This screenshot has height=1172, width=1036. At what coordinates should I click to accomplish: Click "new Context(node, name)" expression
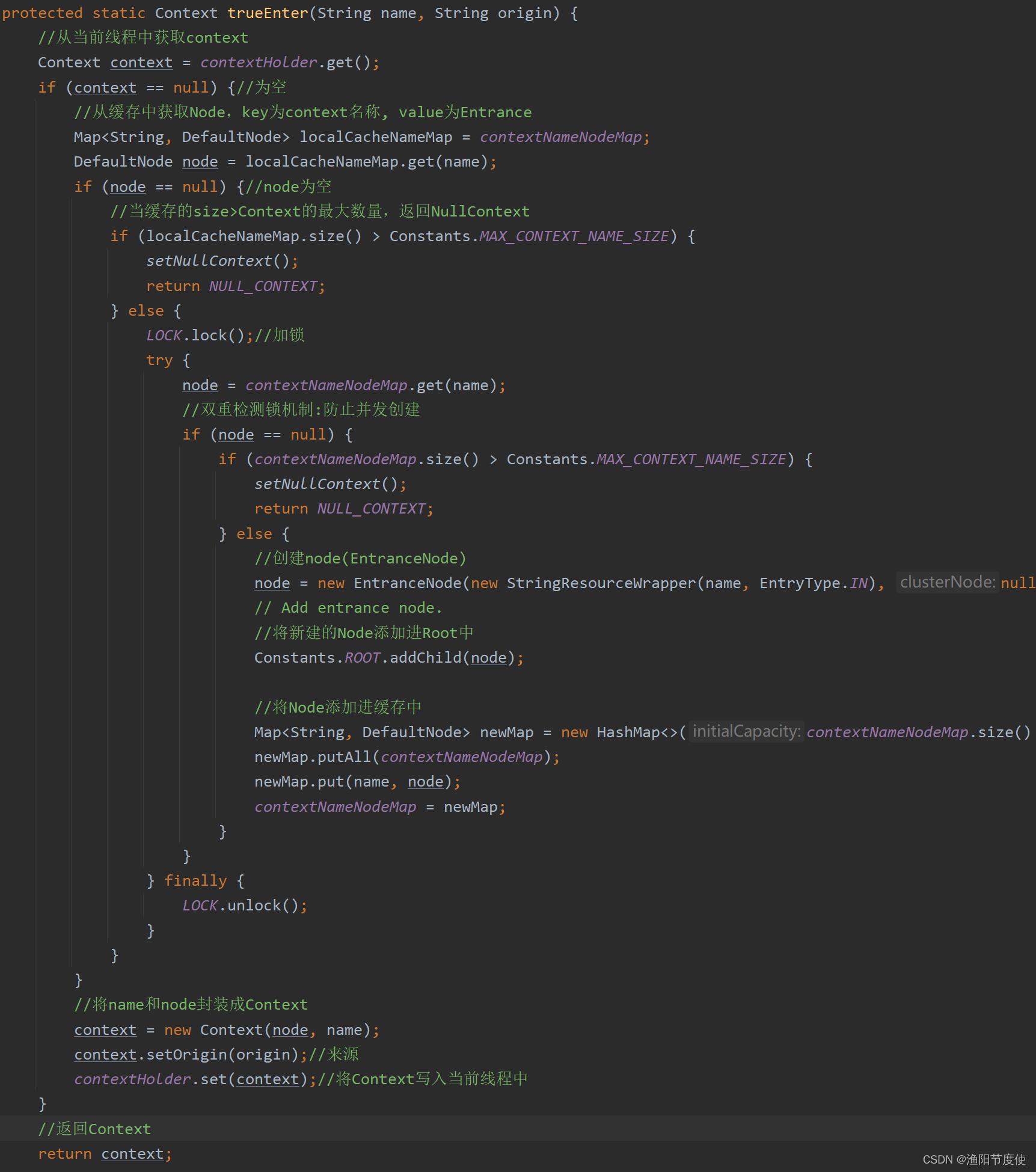click(268, 1030)
